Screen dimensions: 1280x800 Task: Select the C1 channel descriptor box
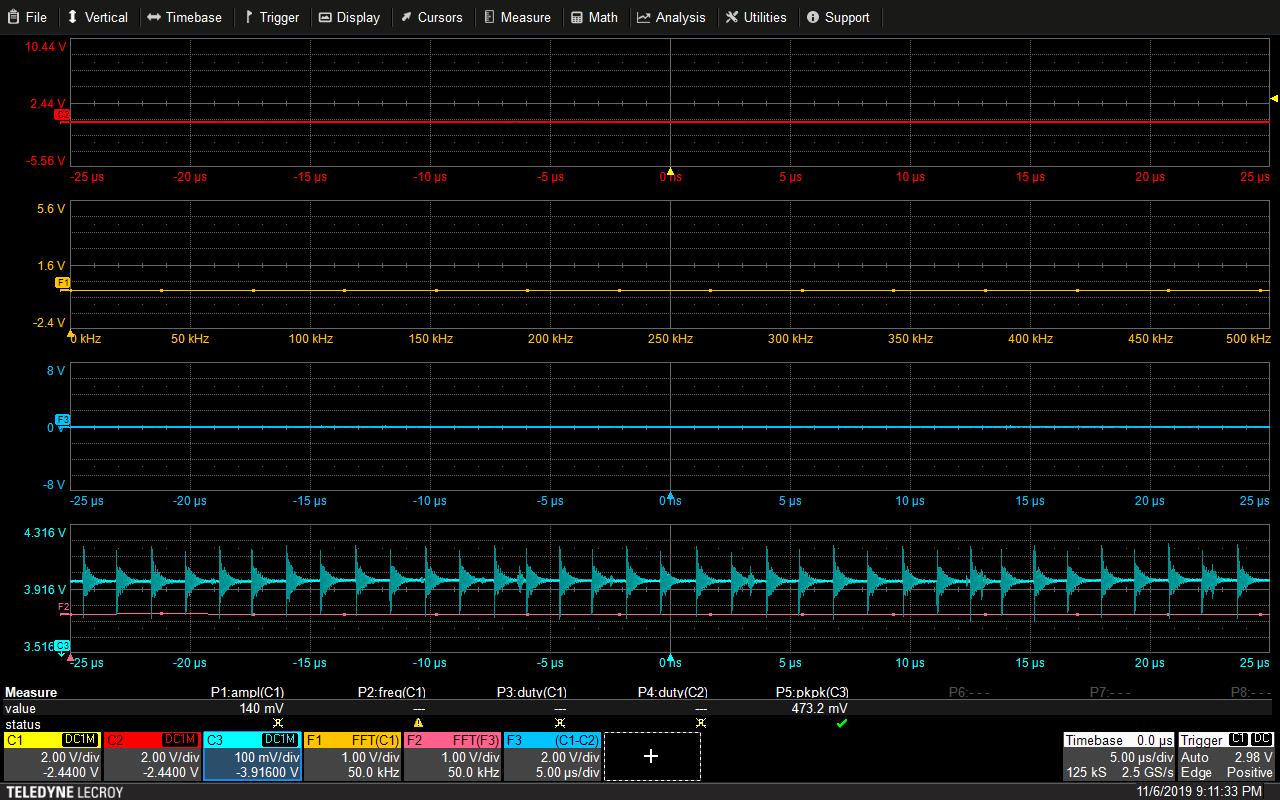click(x=52, y=756)
